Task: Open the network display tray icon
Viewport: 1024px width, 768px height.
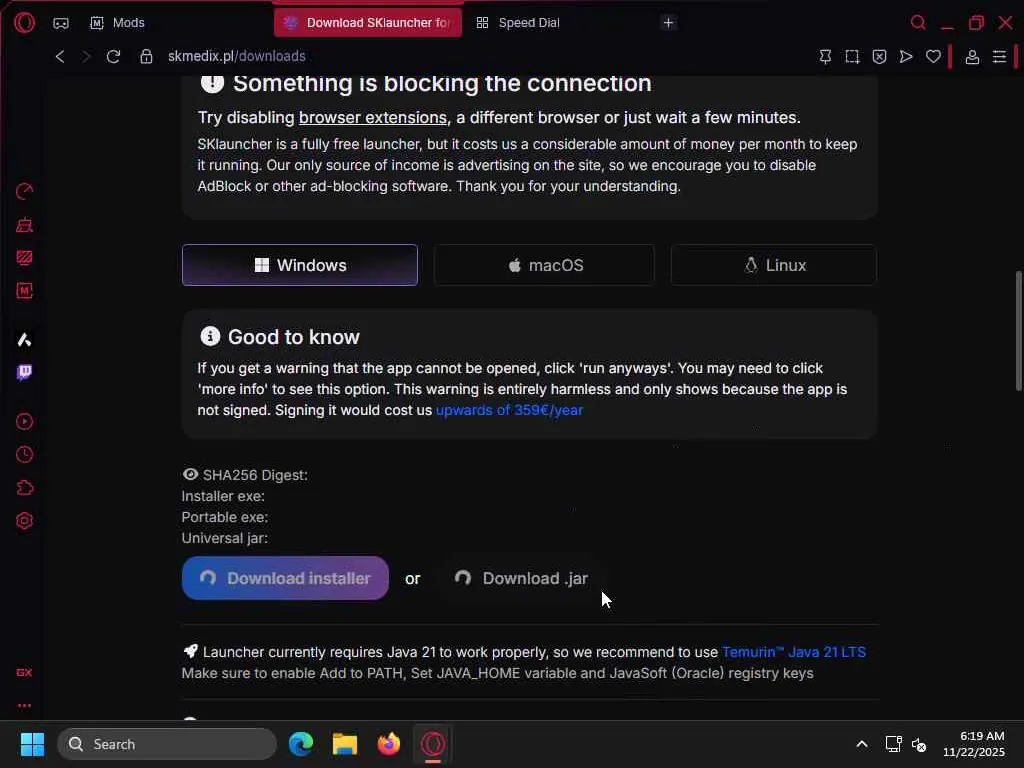Action: [x=893, y=744]
